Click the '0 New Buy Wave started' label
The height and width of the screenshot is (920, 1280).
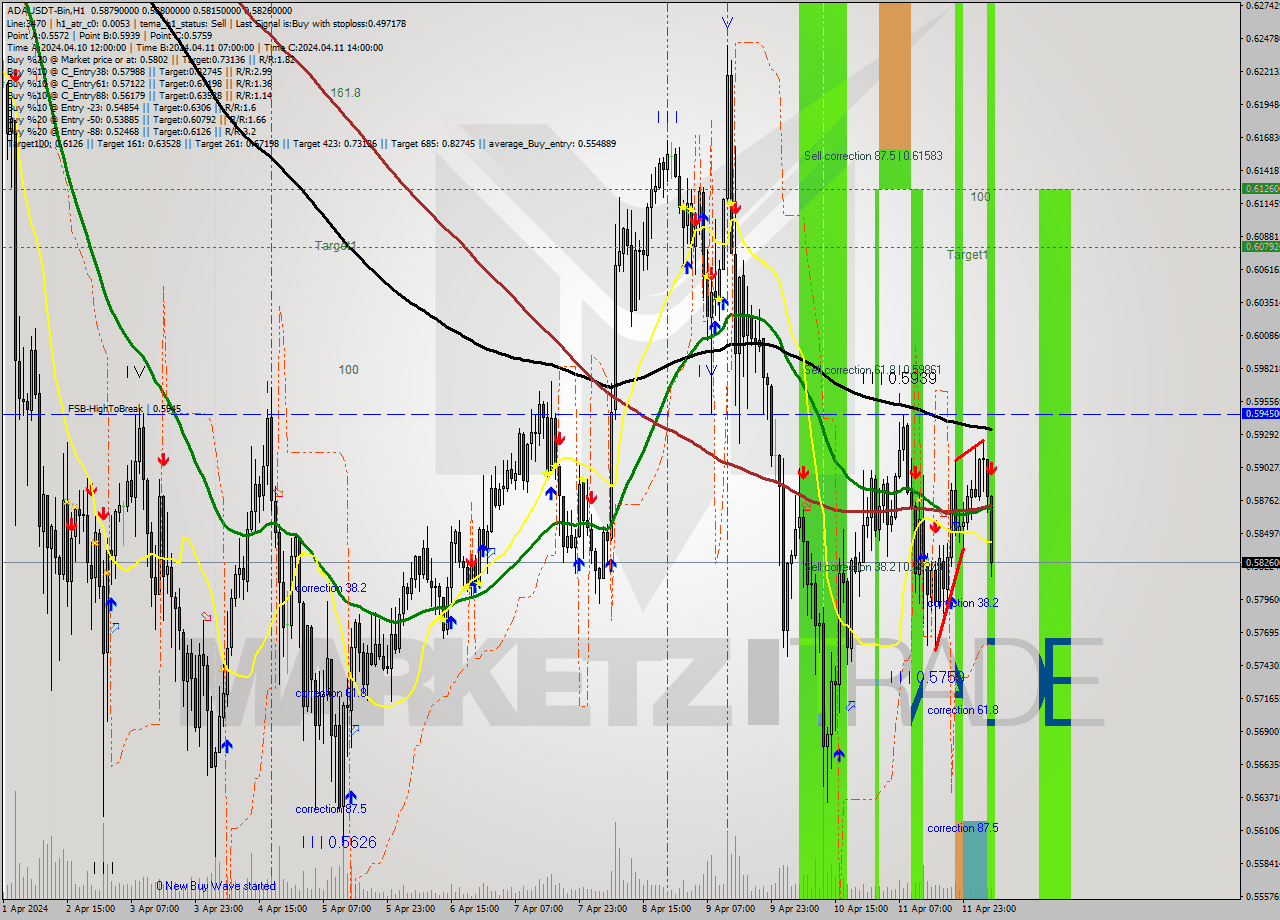(216, 886)
